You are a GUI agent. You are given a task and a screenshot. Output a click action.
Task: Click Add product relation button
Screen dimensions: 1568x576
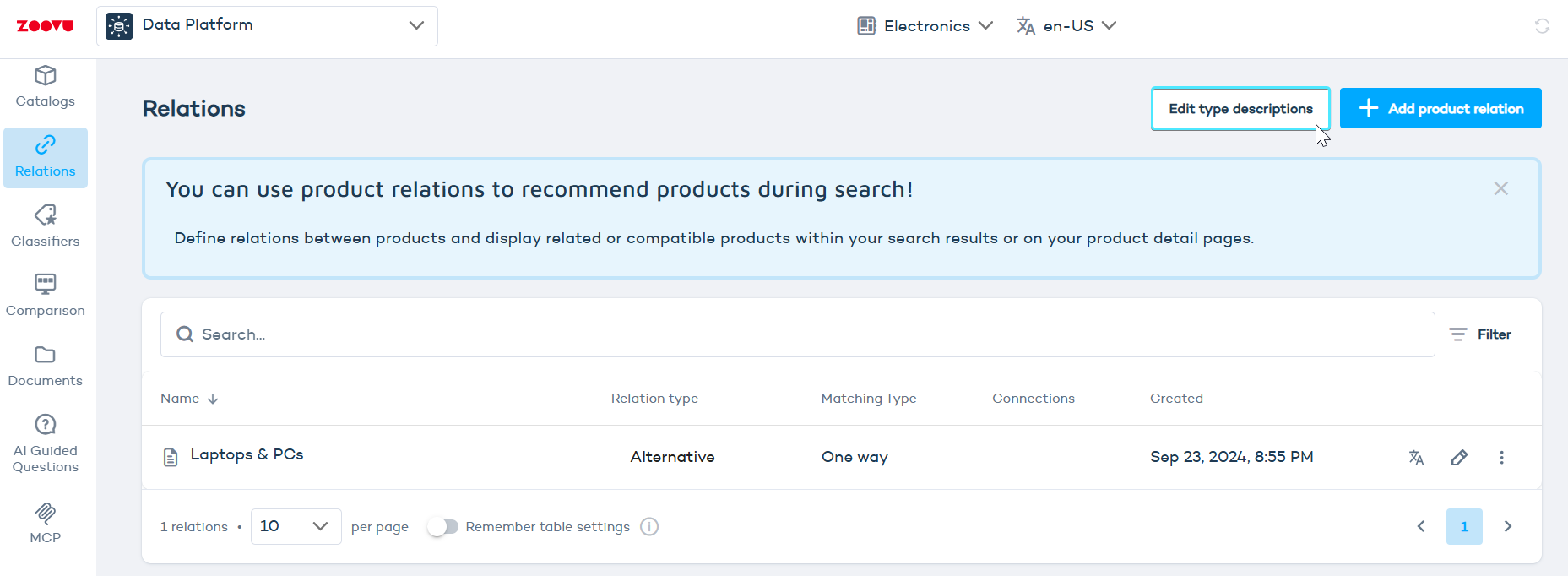(1440, 108)
